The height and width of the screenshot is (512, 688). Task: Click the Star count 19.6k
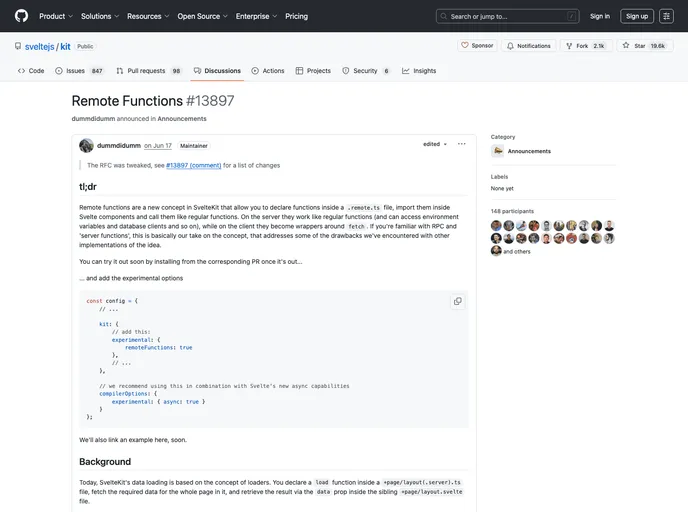click(657, 46)
